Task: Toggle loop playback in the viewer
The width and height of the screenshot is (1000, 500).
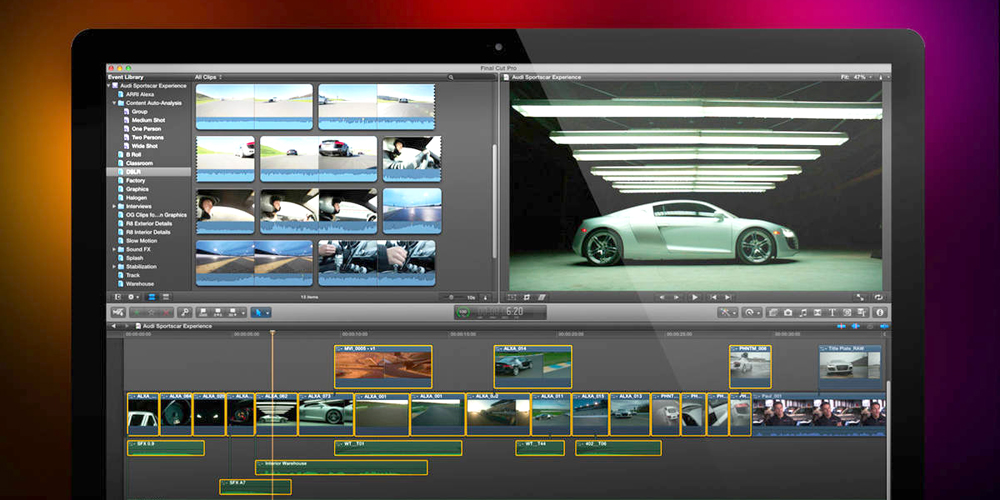Action: (x=878, y=297)
